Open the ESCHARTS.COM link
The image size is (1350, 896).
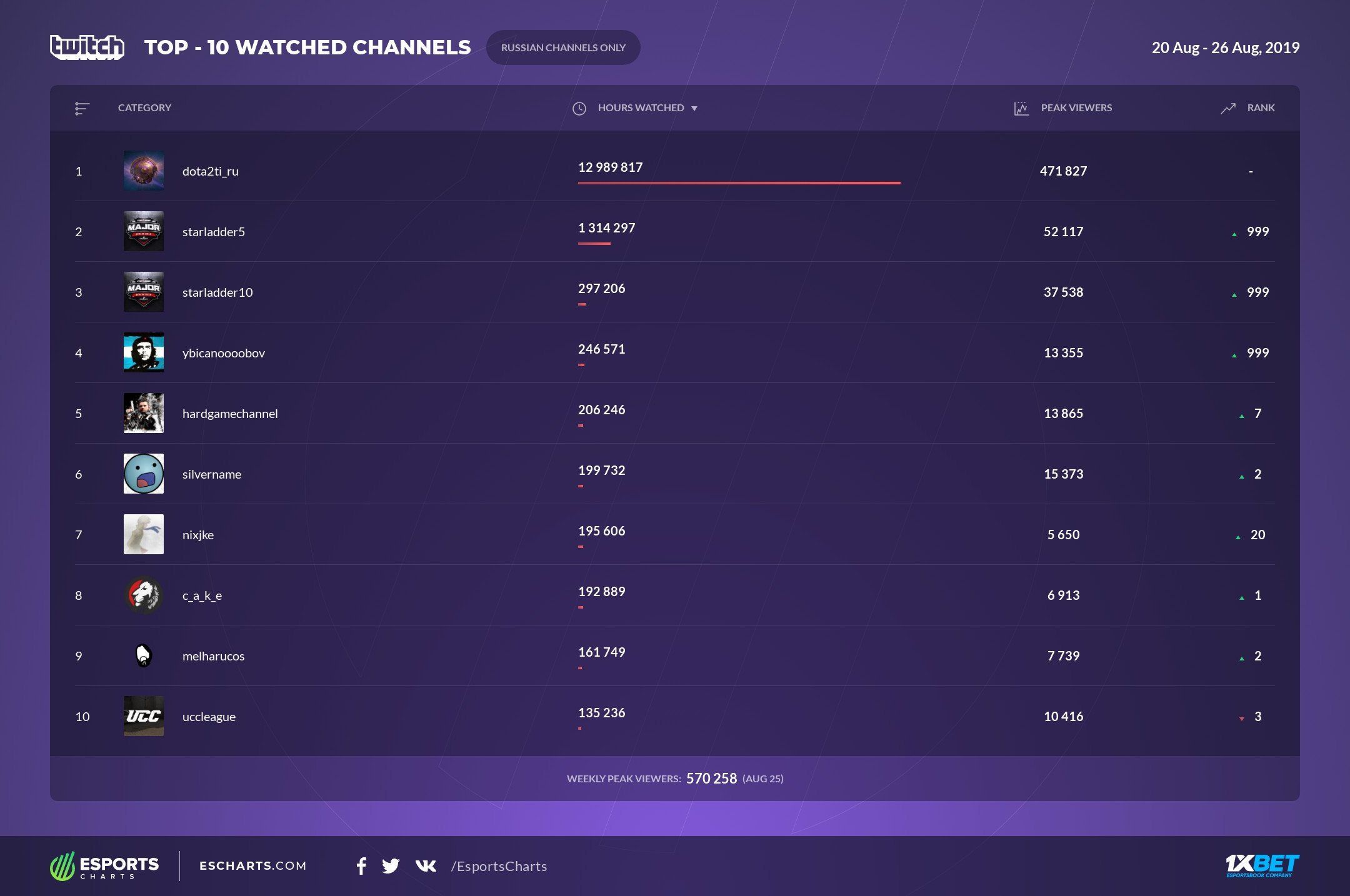click(x=252, y=866)
